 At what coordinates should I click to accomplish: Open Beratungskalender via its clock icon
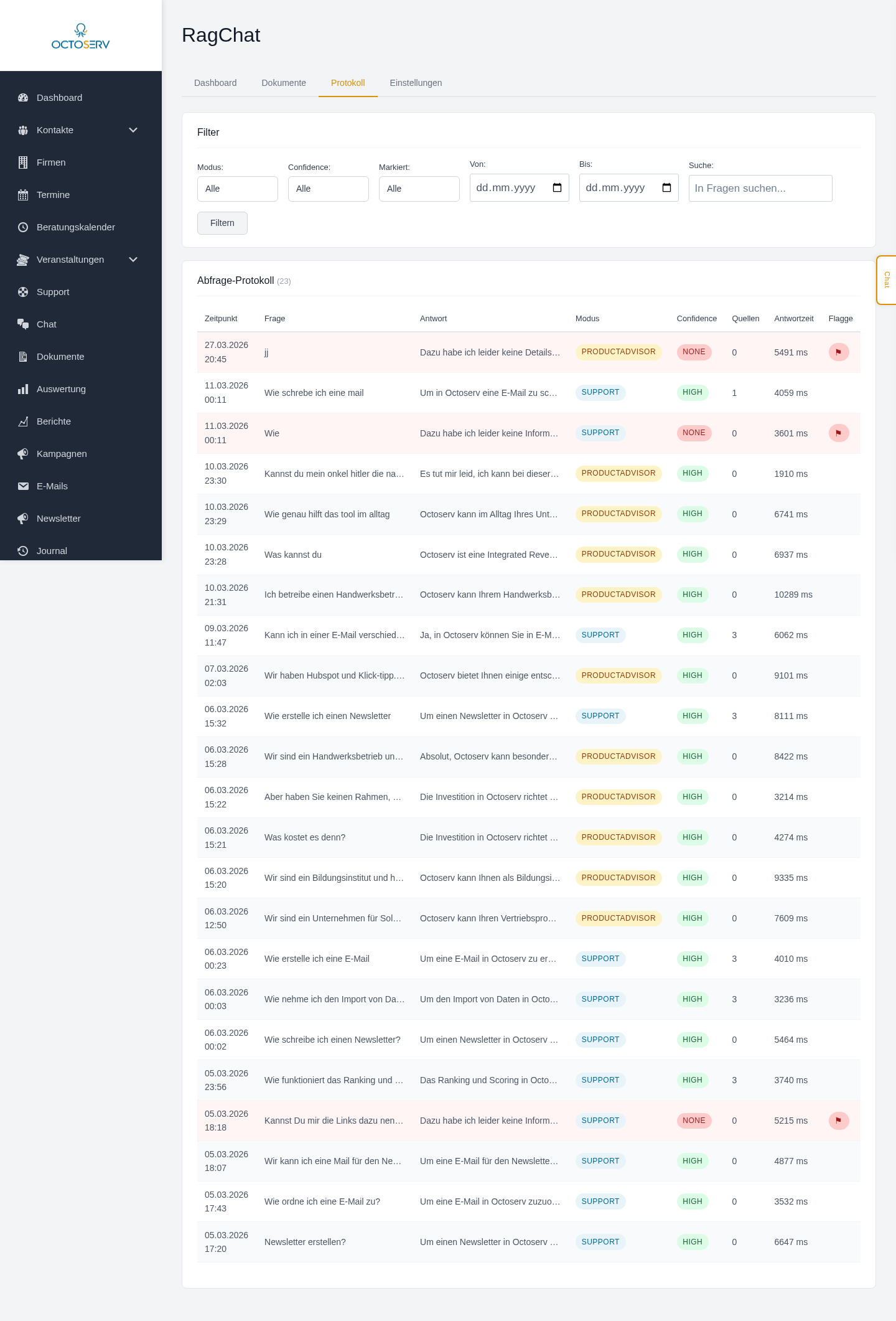coord(23,227)
